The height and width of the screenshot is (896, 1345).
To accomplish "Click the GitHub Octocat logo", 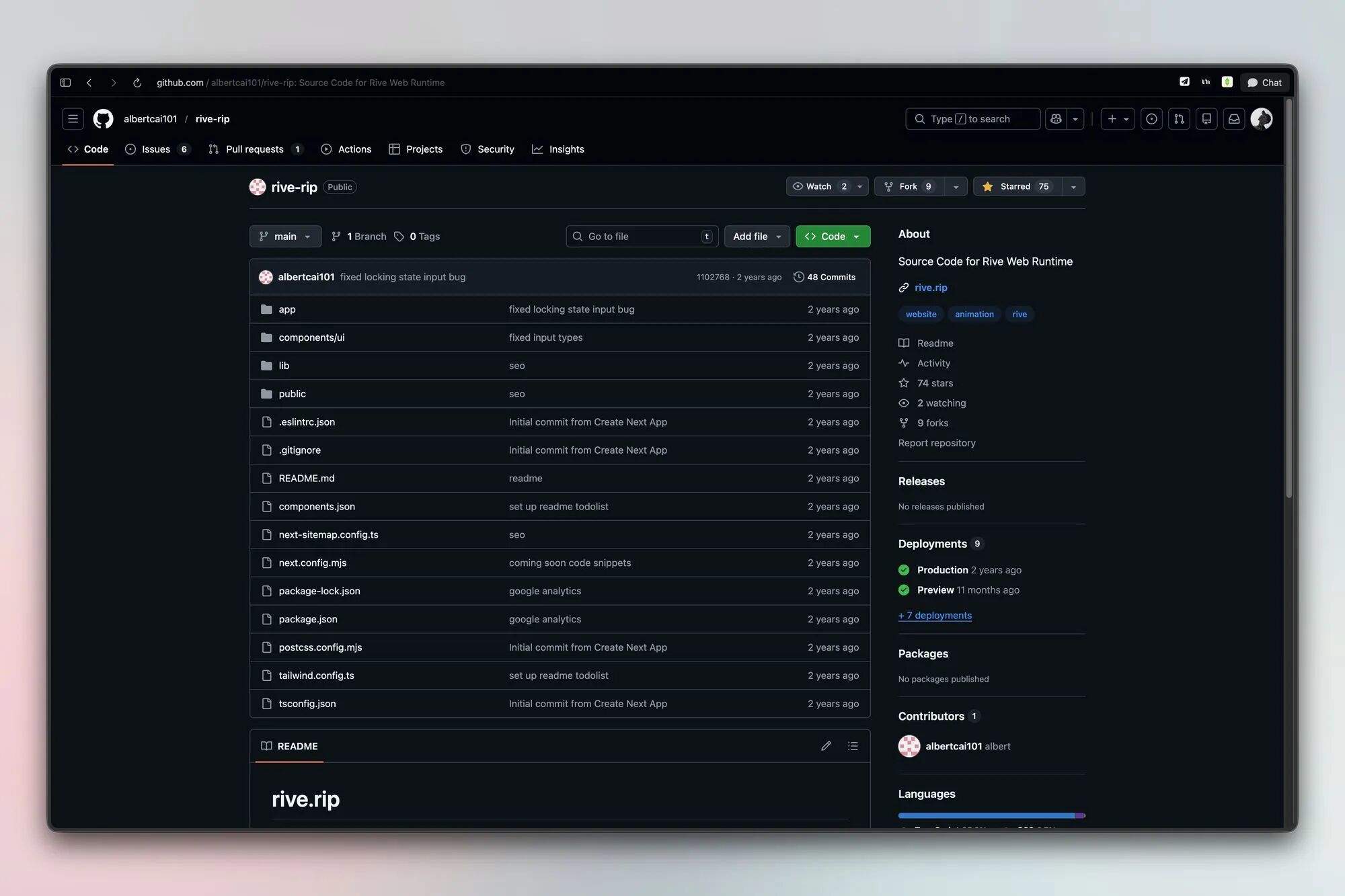I will [x=103, y=119].
